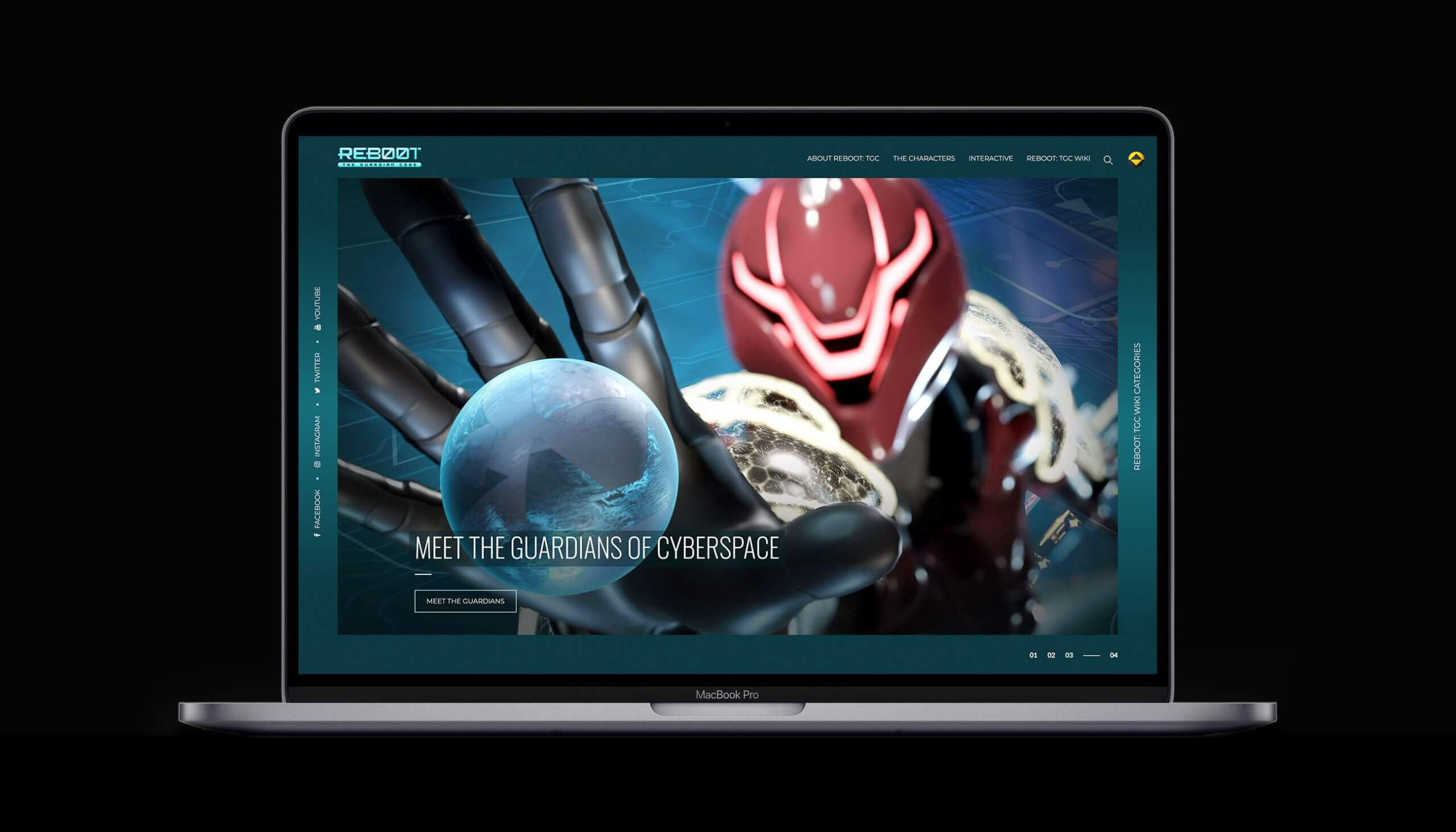Expand ReBoot: TGC Wiki Categories sidebar

[1137, 406]
